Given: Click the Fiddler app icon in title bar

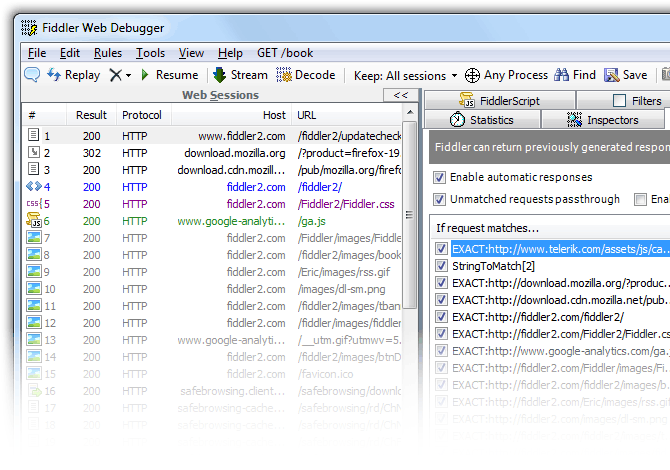Looking at the screenshot, I should (x=29, y=28).
